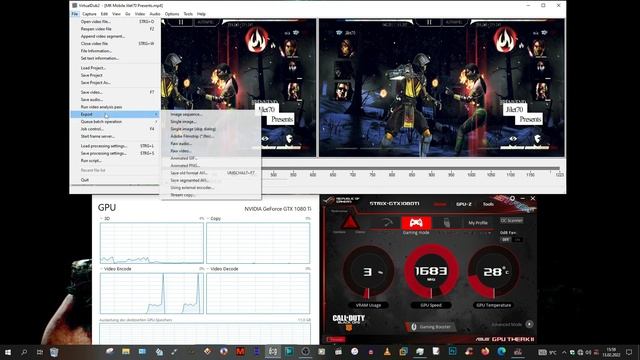Image resolution: width=640 pixels, height=360 pixels.
Task: Open GPU Tweak settings gear icon
Action: coord(512,198)
